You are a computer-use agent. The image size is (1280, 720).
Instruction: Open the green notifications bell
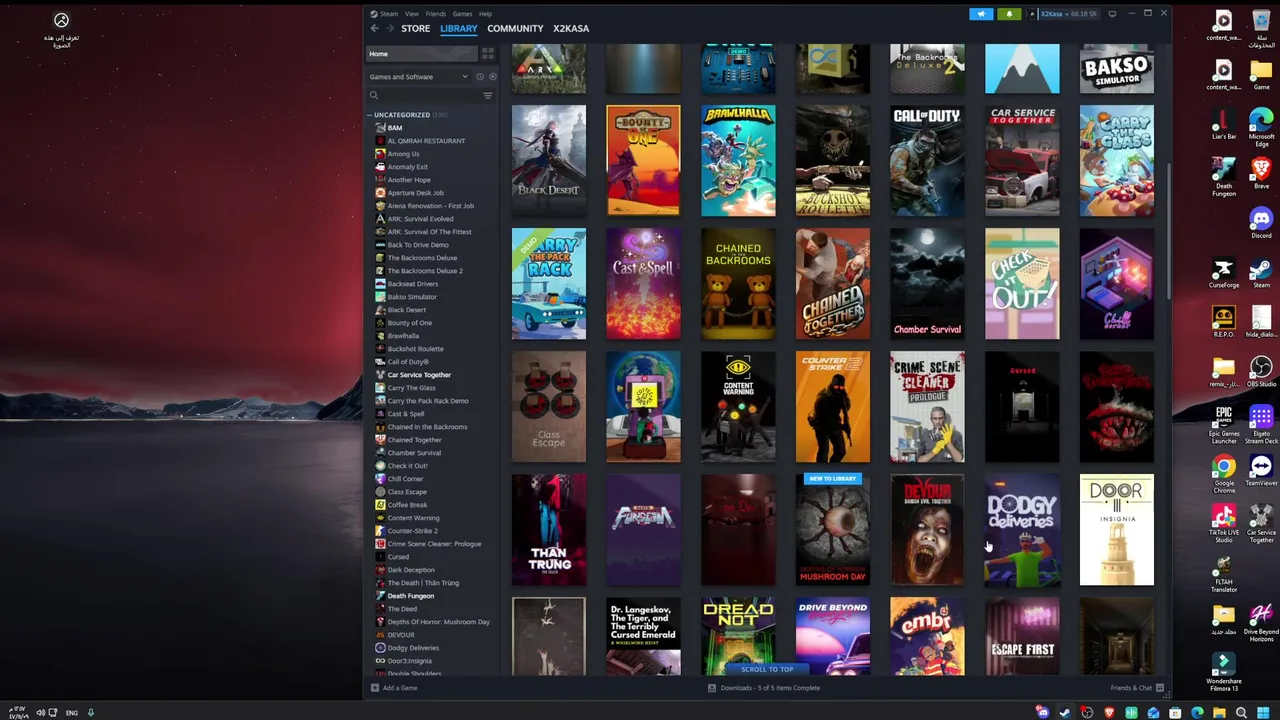1009,14
